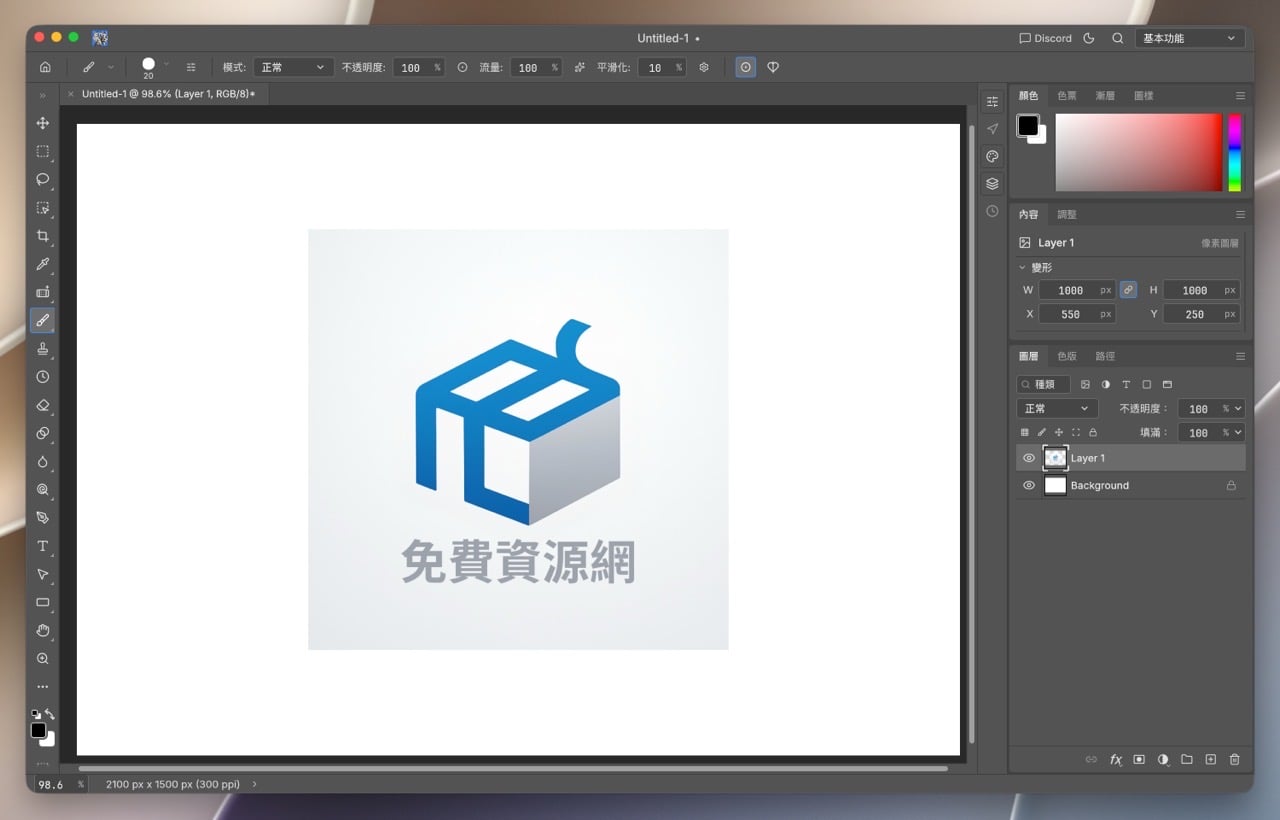This screenshot has height=820, width=1280.
Task: Select the Eyedropper tool
Action: [x=43, y=264]
